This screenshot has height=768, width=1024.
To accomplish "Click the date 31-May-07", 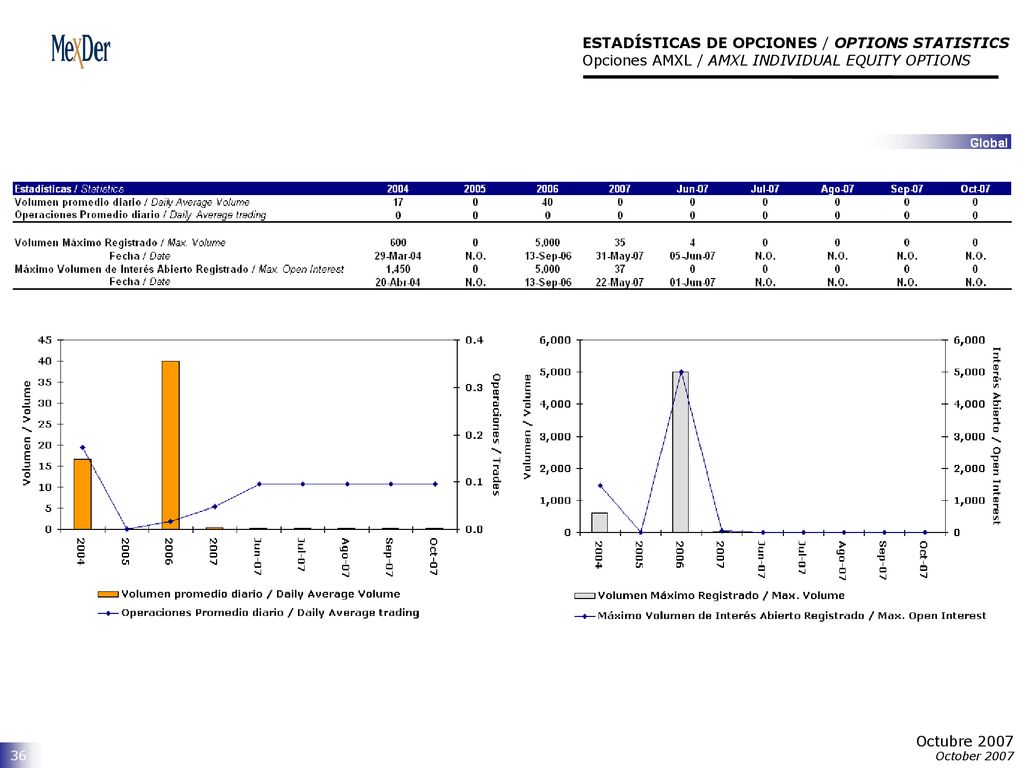I will point(620,256).
